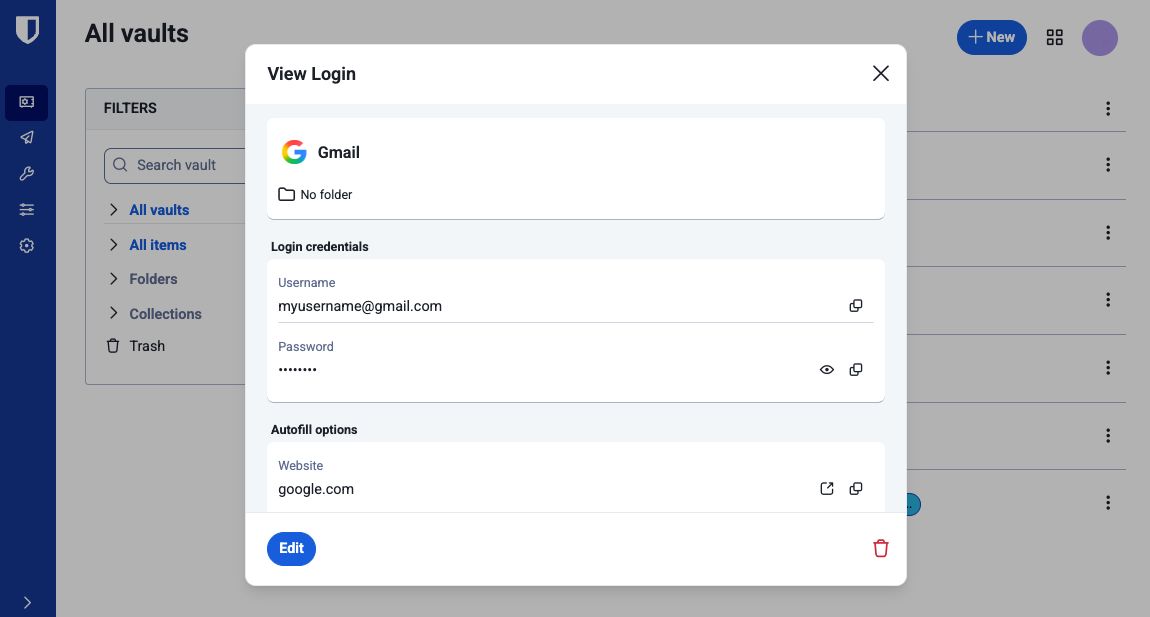Viewport: 1150px width, 617px height.
Task: Open the Reports sliders icon in sidebar
Action: tap(27, 209)
